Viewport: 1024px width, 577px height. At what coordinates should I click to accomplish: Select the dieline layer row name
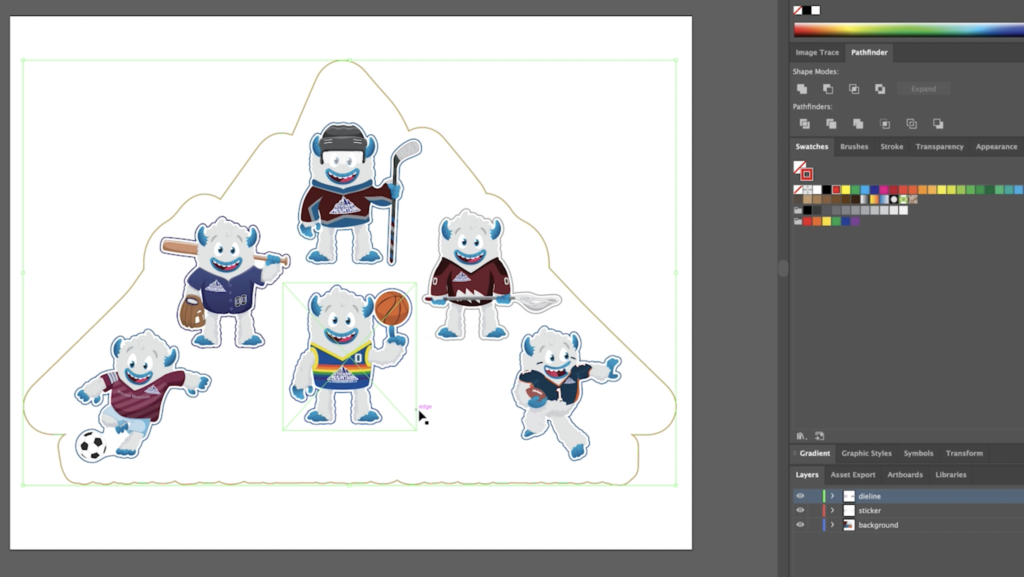point(869,496)
